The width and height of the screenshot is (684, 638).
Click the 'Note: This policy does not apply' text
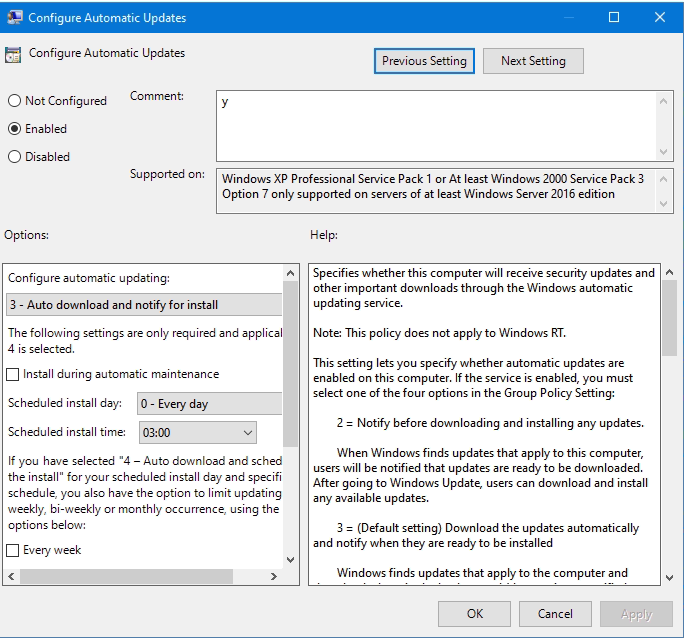pyautogui.click(x=439, y=333)
